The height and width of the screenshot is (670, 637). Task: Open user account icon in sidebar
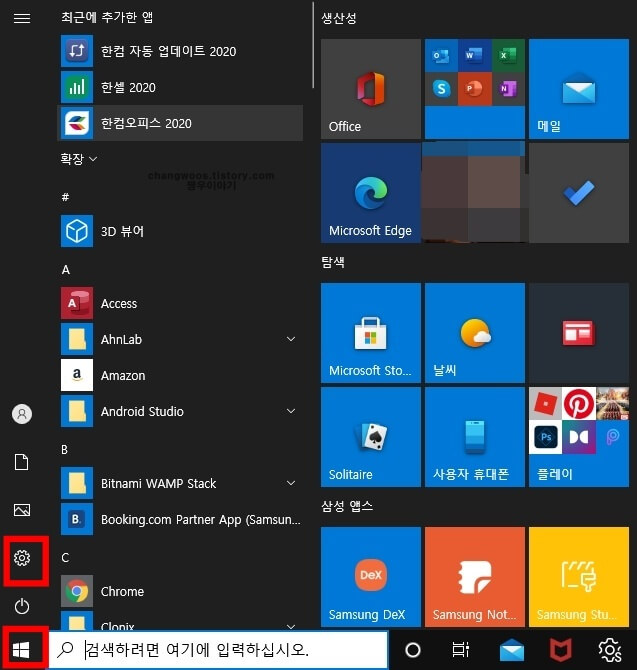[22, 414]
